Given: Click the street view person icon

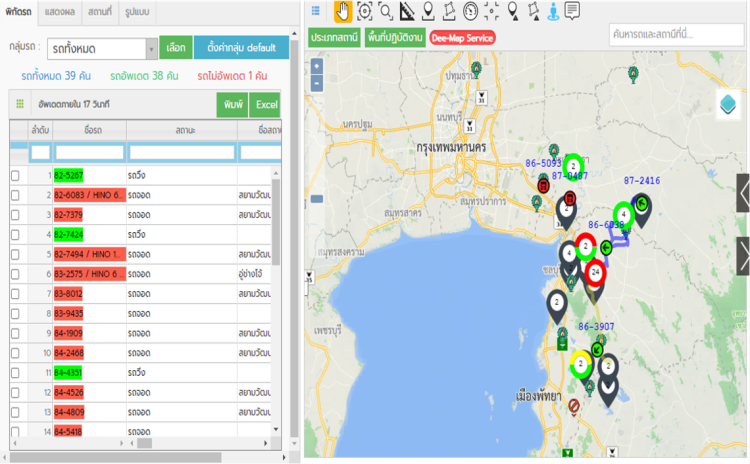Looking at the screenshot, I should point(552,11).
